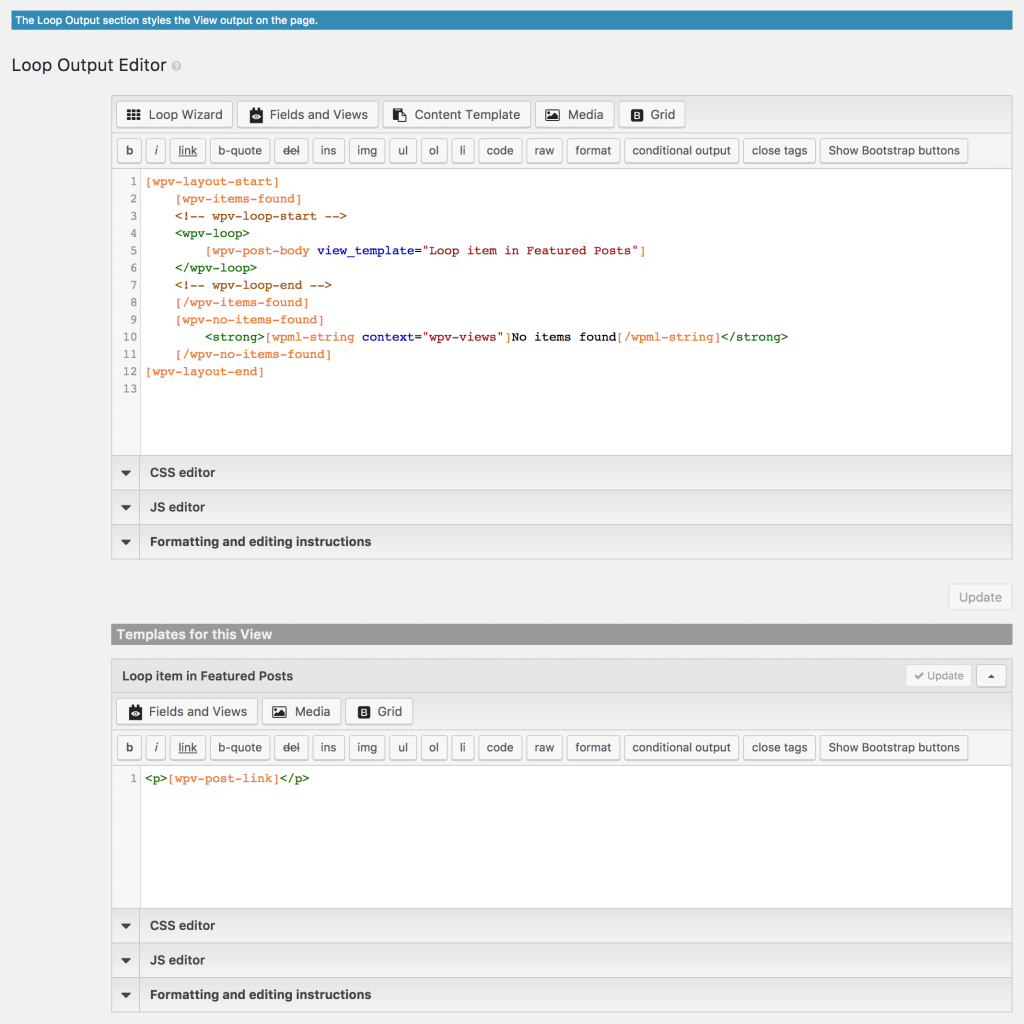Insert link via Loop Output toolbar
Screen dimensions: 1024x1024
(x=187, y=151)
